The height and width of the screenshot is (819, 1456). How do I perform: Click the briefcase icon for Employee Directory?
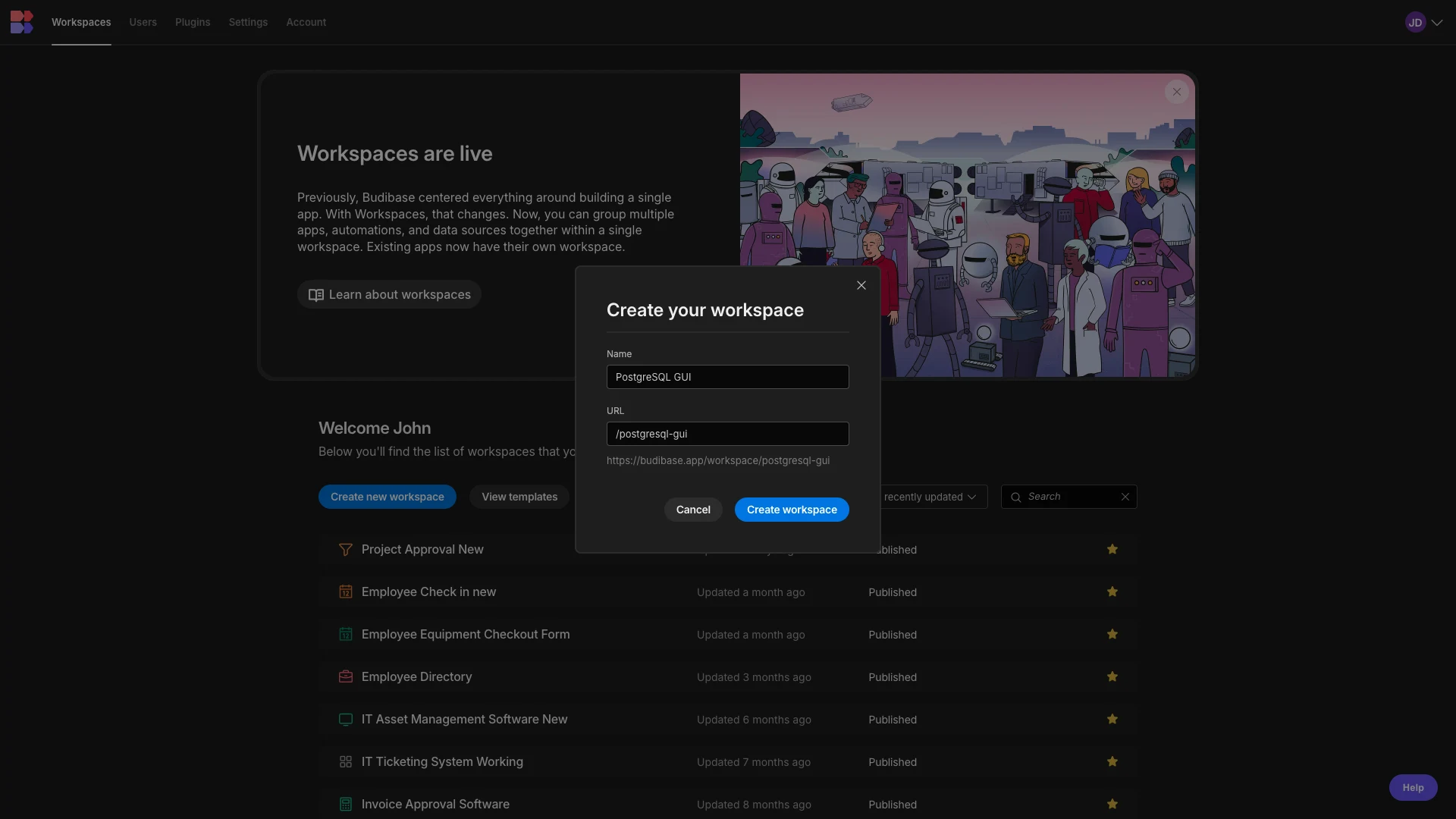[346, 677]
